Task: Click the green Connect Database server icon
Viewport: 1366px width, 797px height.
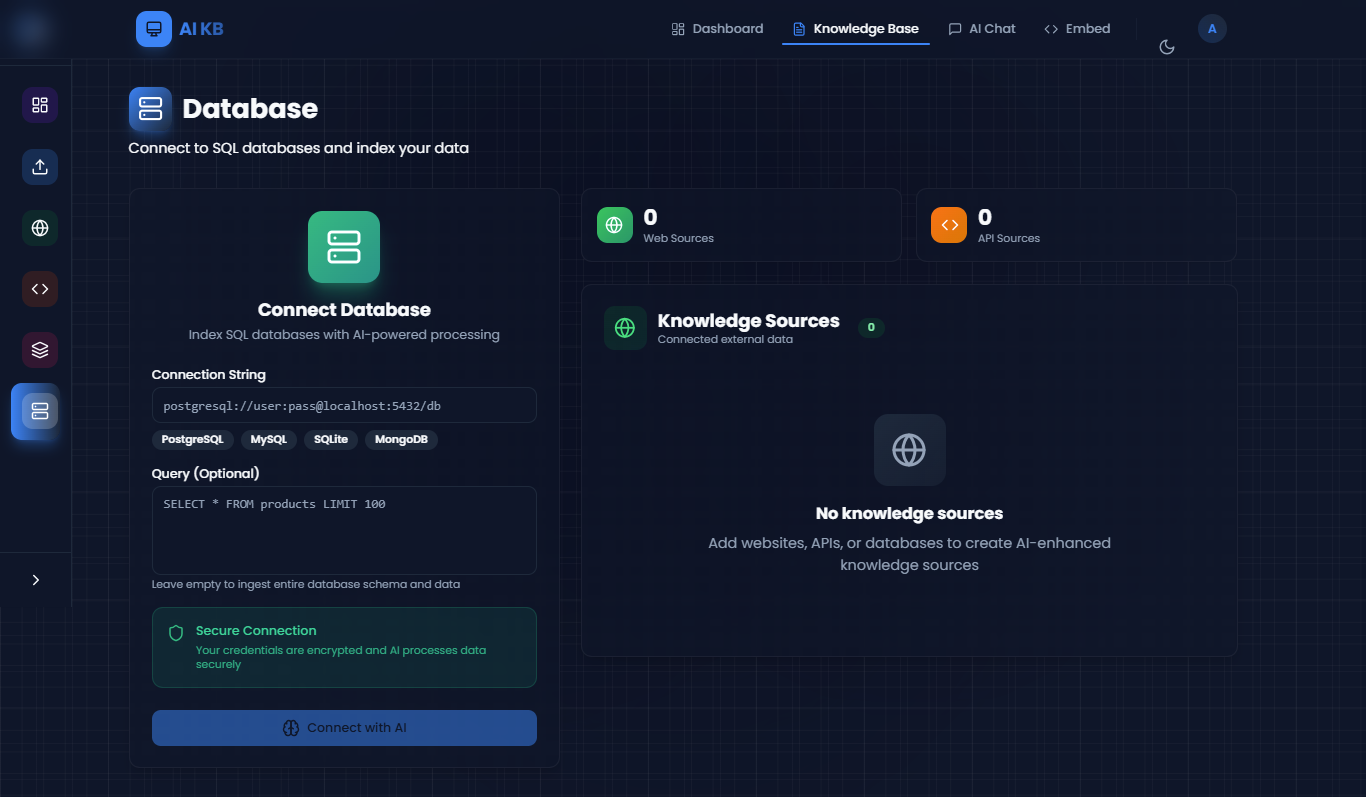Action: [344, 247]
